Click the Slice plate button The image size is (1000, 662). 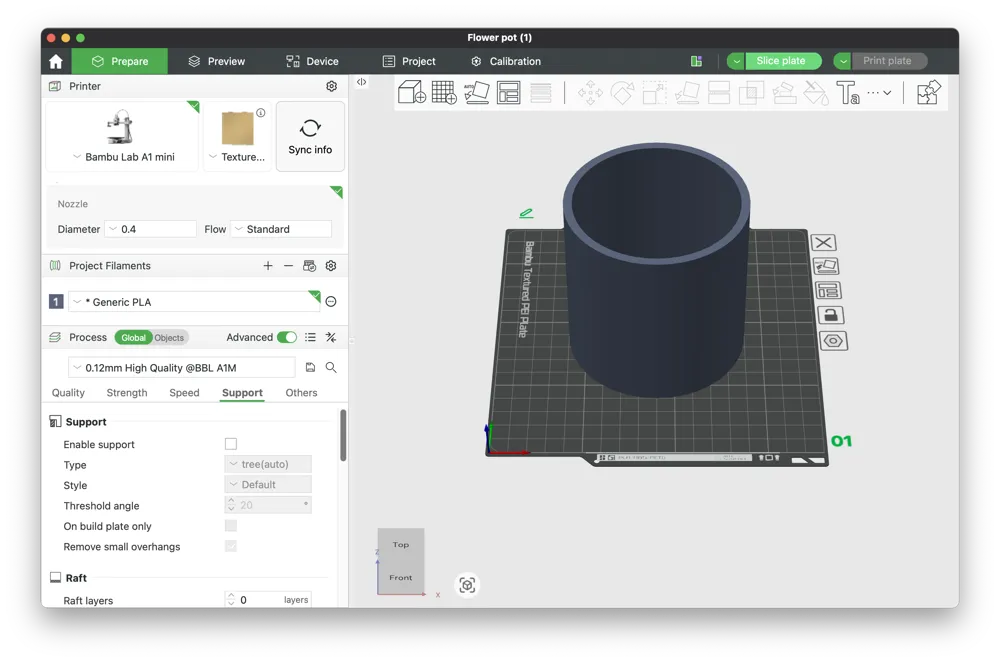[x=783, y=61]
